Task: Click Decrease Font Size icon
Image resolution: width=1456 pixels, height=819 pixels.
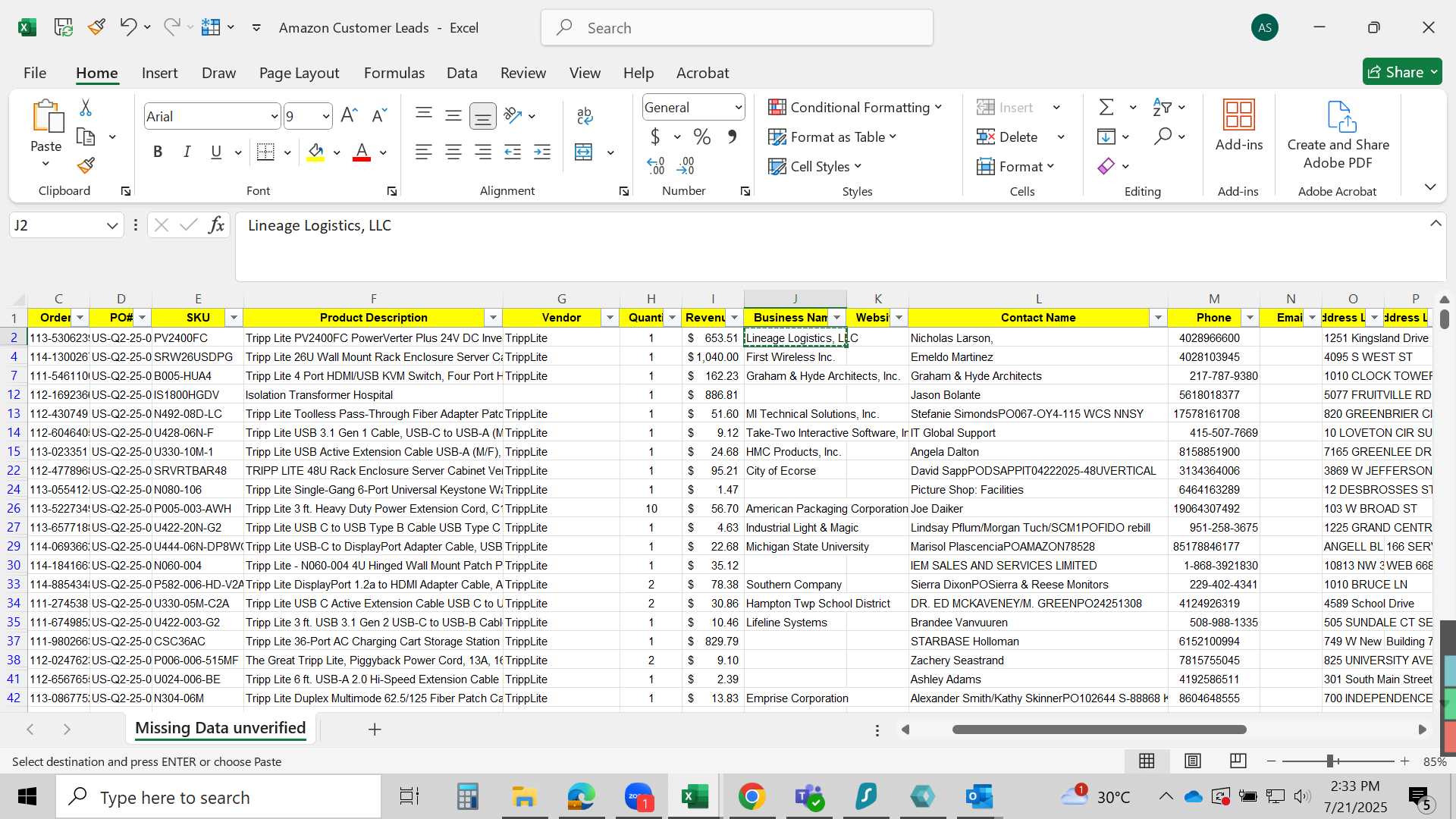Action: 379,115
